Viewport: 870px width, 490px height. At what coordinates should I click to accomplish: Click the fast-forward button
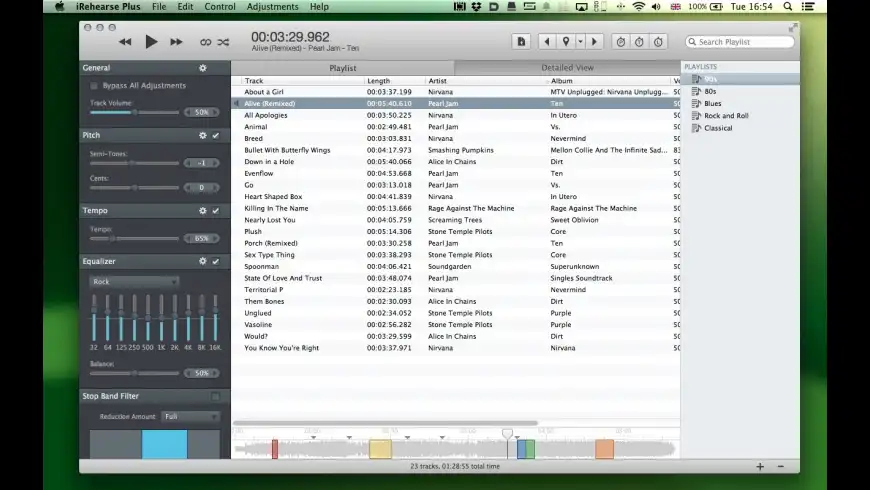(x=176, y=42)
